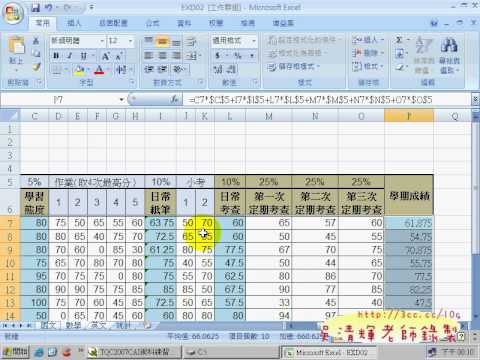The height and width of the screenshot is (360, 480).
Task: Click the Internet Explorer taskbar icon
Action: tap(39, 352)
